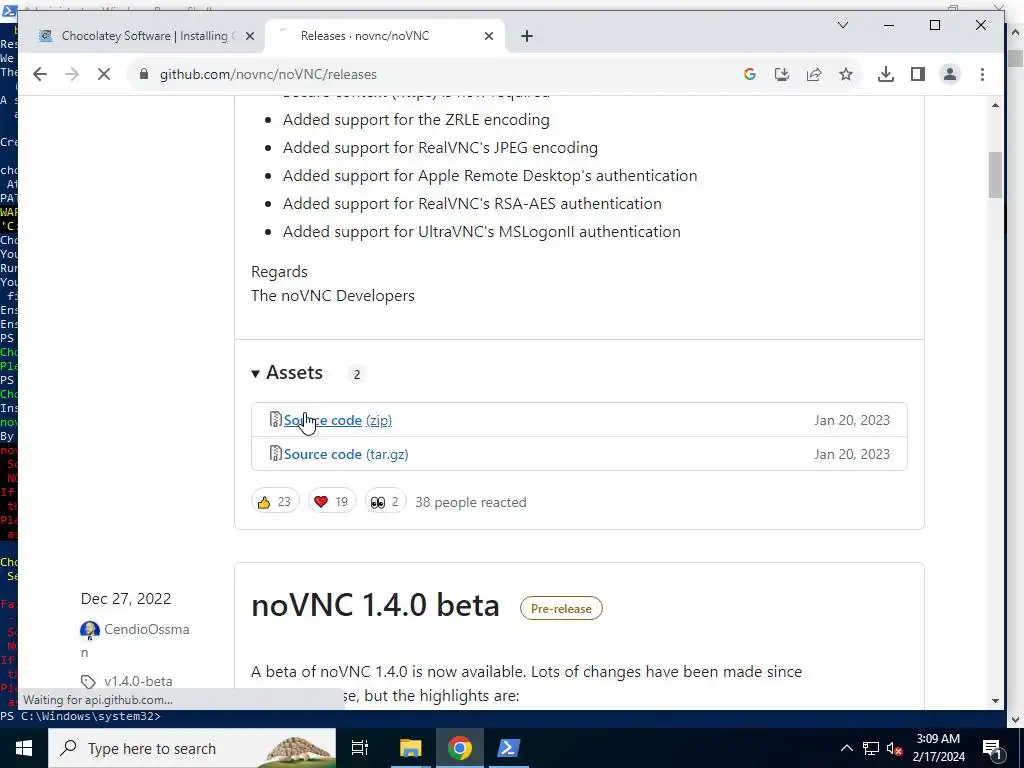Share this page via share icon

pyautogui.click(x=814, y=74)
